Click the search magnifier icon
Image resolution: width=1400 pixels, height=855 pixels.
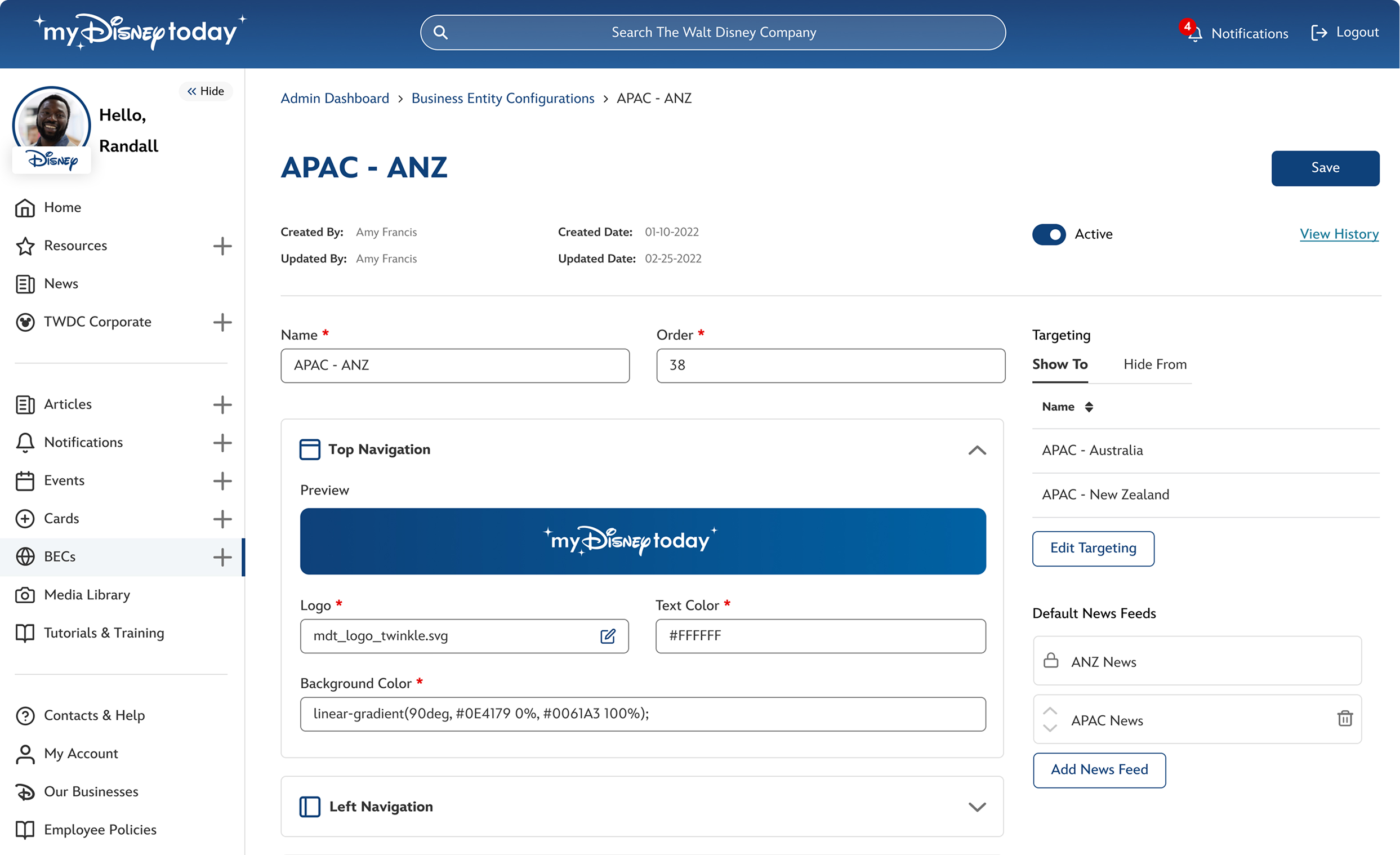pyautogui.click(x=440, y=32)
